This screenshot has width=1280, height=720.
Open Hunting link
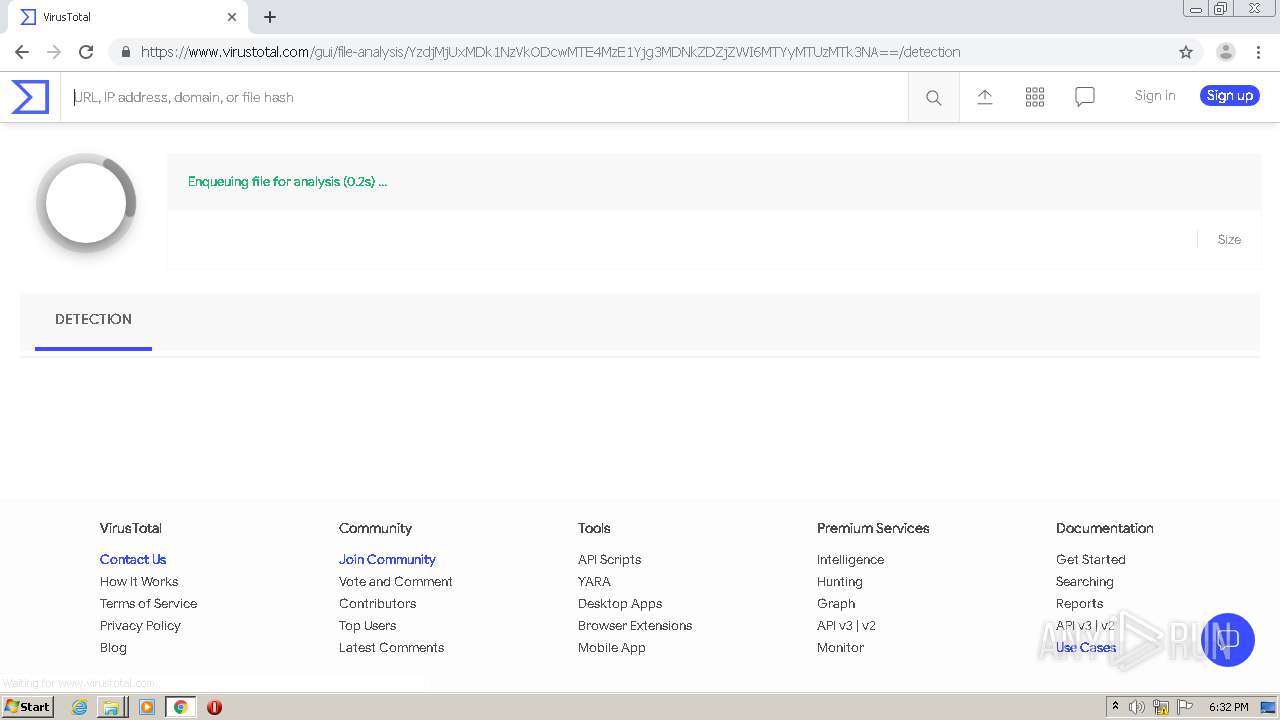pyautogui.click(x=839, y=582)
